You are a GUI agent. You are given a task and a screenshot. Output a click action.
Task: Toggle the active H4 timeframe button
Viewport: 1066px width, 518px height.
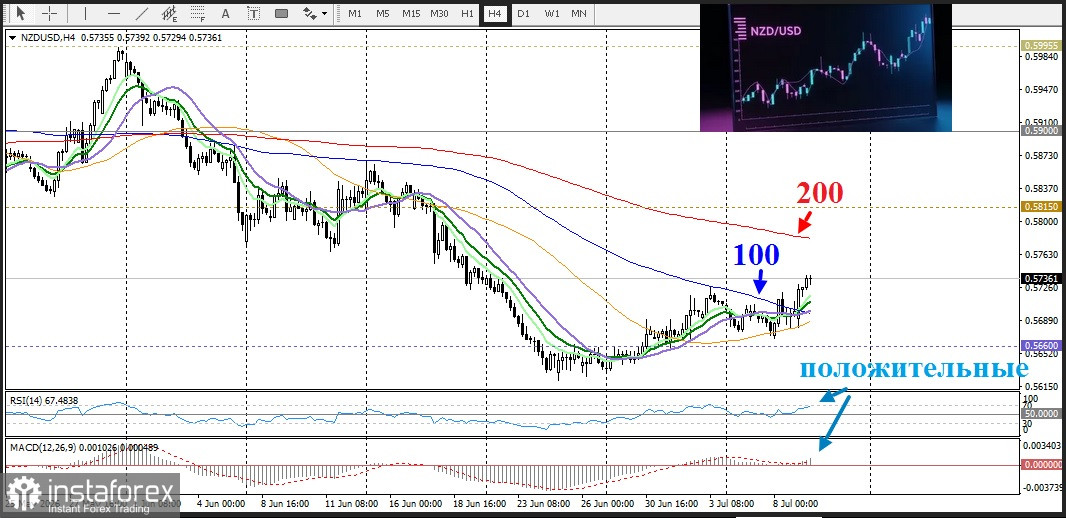click(x=495, y=13)
